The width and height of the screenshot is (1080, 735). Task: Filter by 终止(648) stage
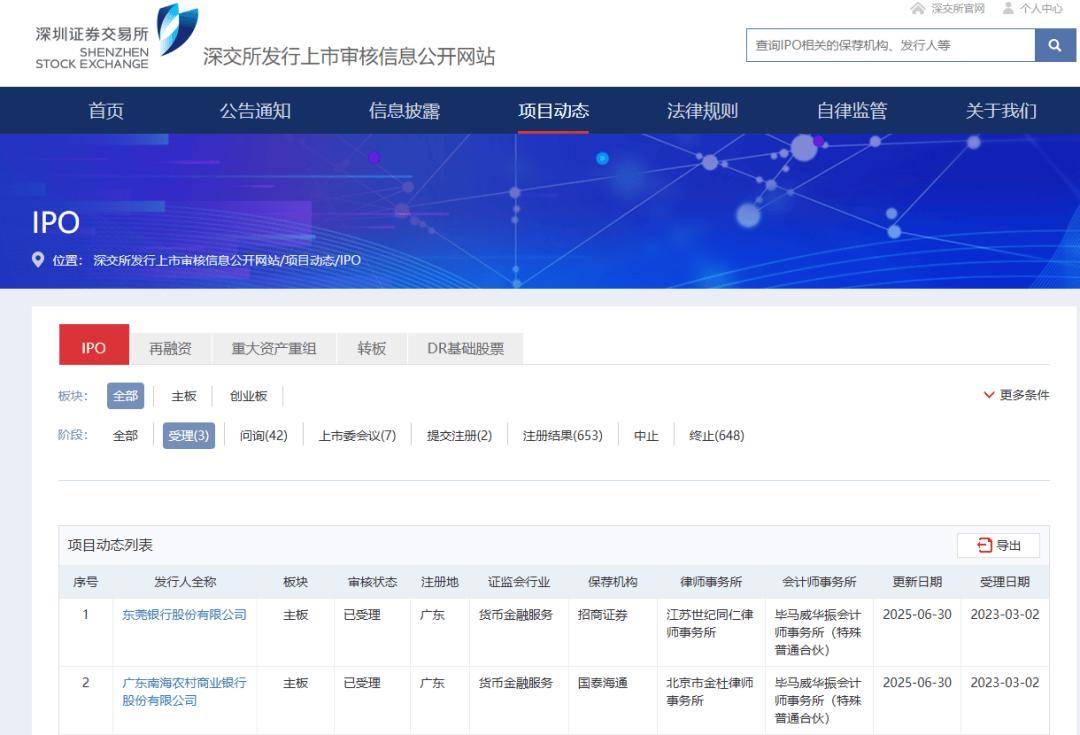(x=716, y=436)
